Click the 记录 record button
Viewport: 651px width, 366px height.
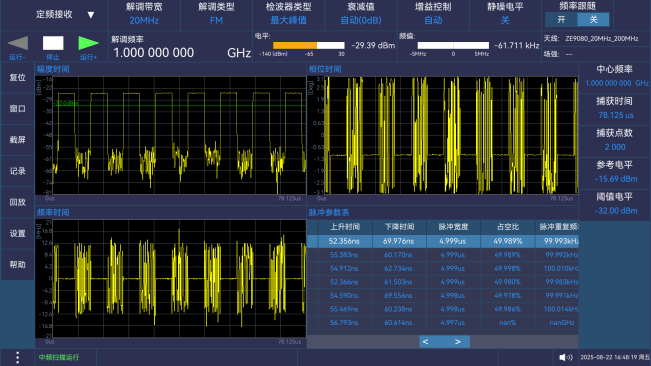17,171
